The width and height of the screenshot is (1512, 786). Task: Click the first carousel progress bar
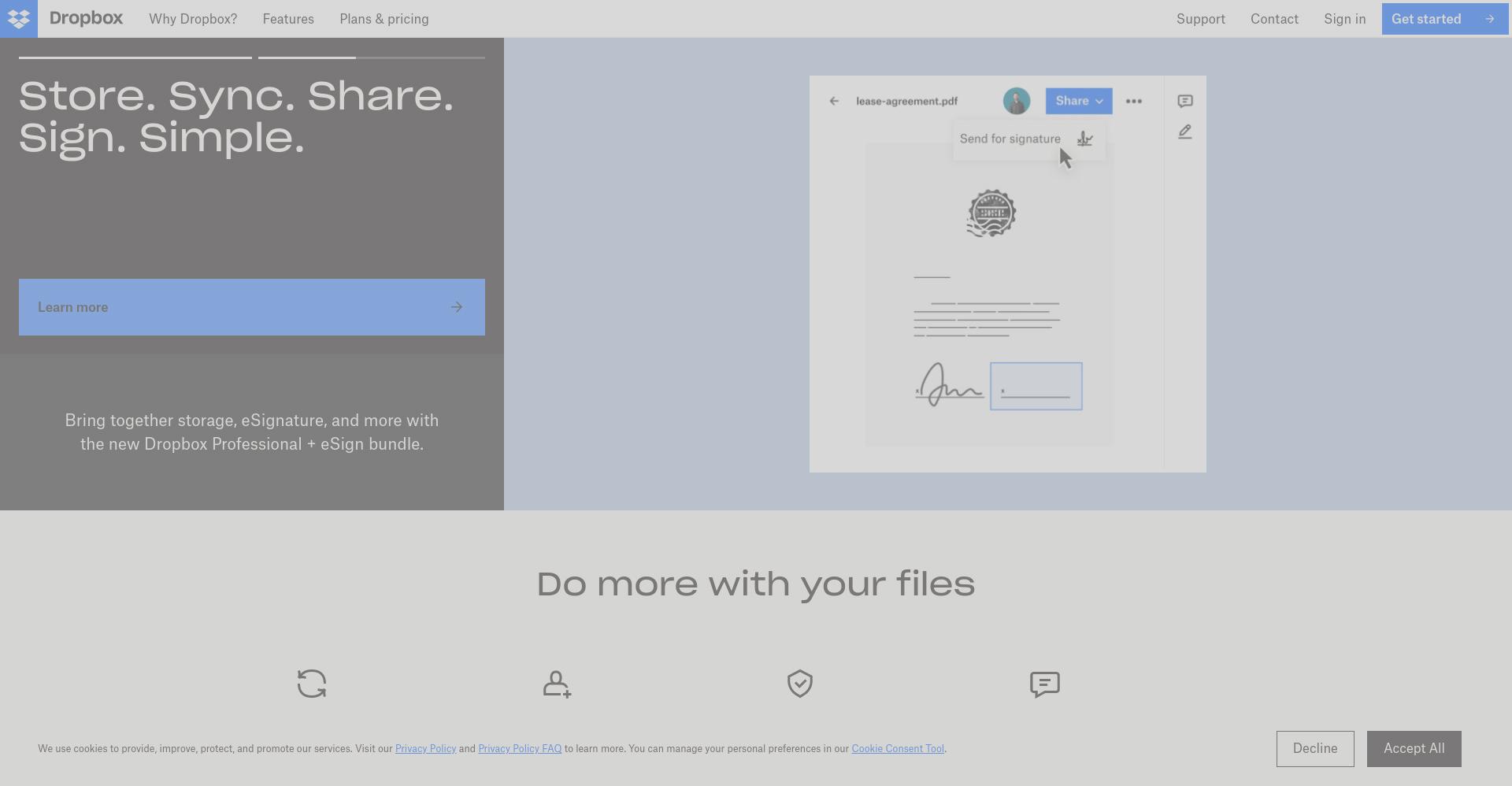(135, 57)
